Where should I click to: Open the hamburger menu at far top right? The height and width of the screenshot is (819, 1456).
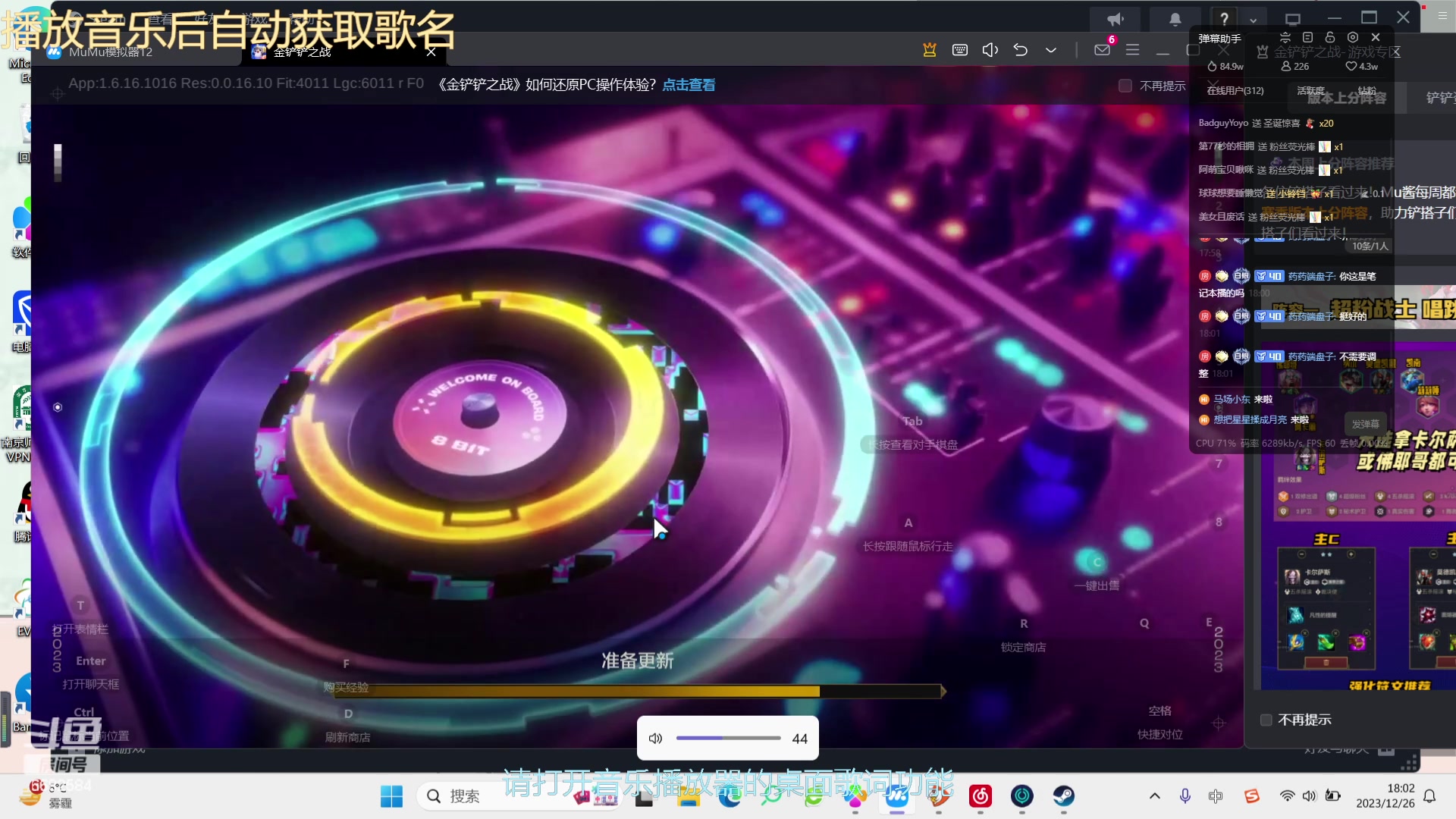[1442, 16]
